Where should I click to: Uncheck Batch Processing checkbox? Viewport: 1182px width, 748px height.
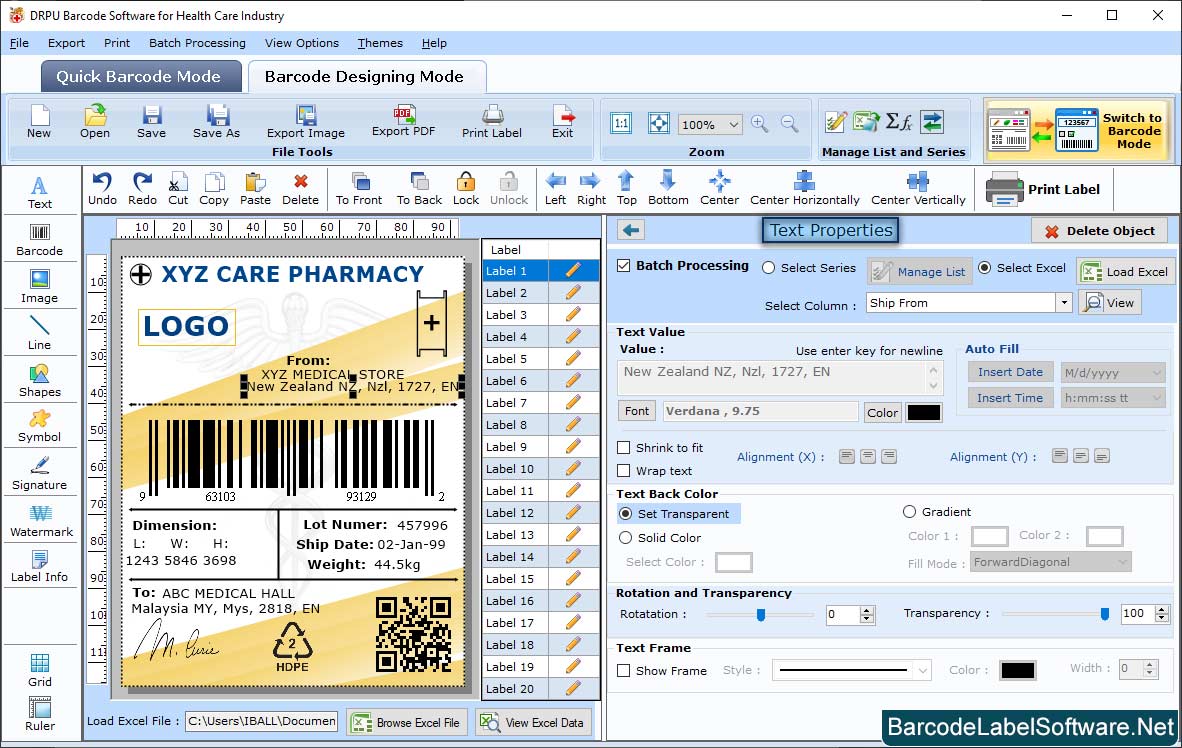click(623, 265)
